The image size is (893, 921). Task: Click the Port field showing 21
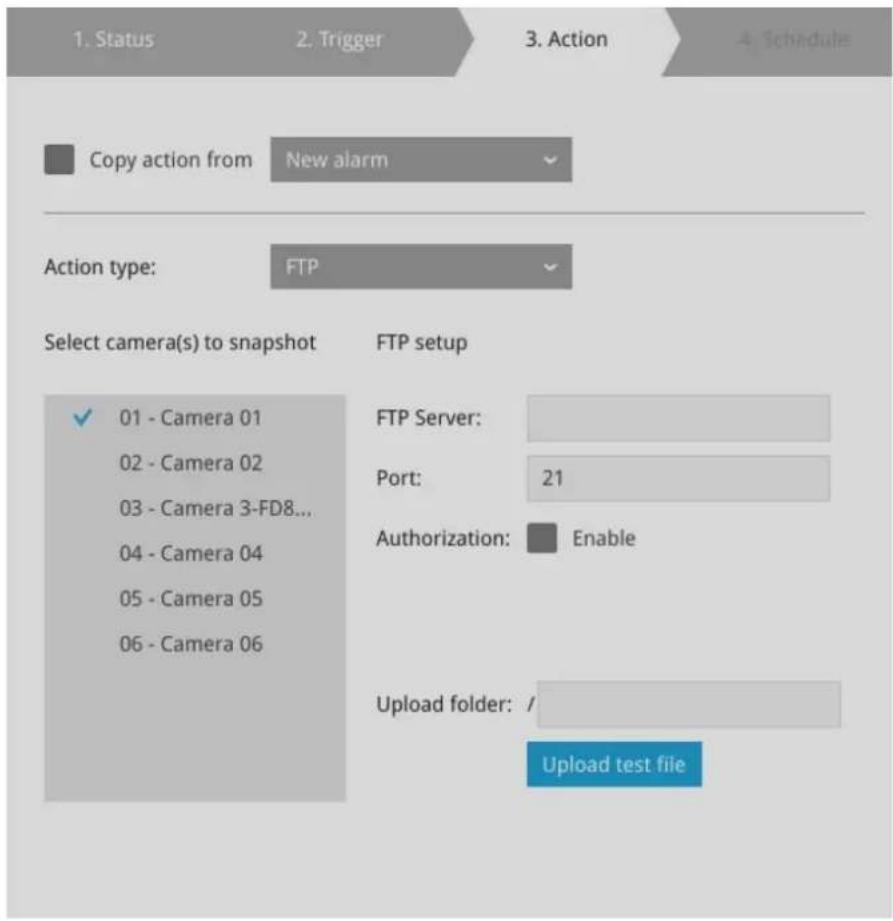[x=679, y=478]
